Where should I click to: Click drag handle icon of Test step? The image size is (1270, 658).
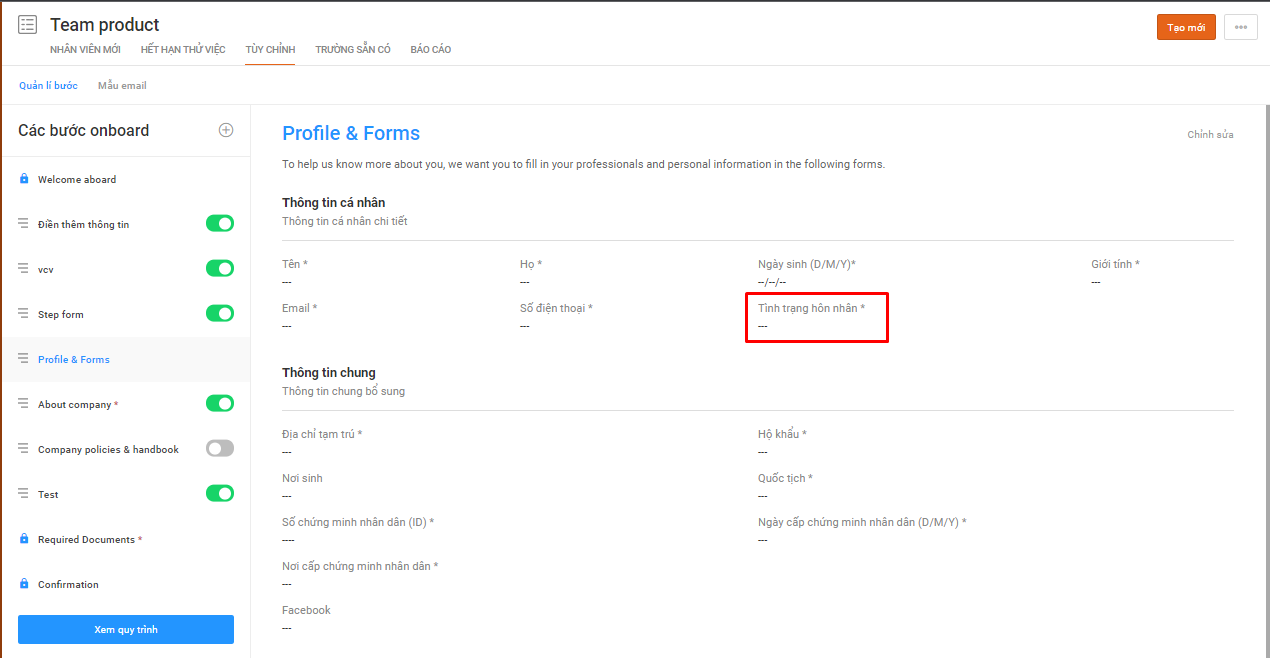coord(23,493)
